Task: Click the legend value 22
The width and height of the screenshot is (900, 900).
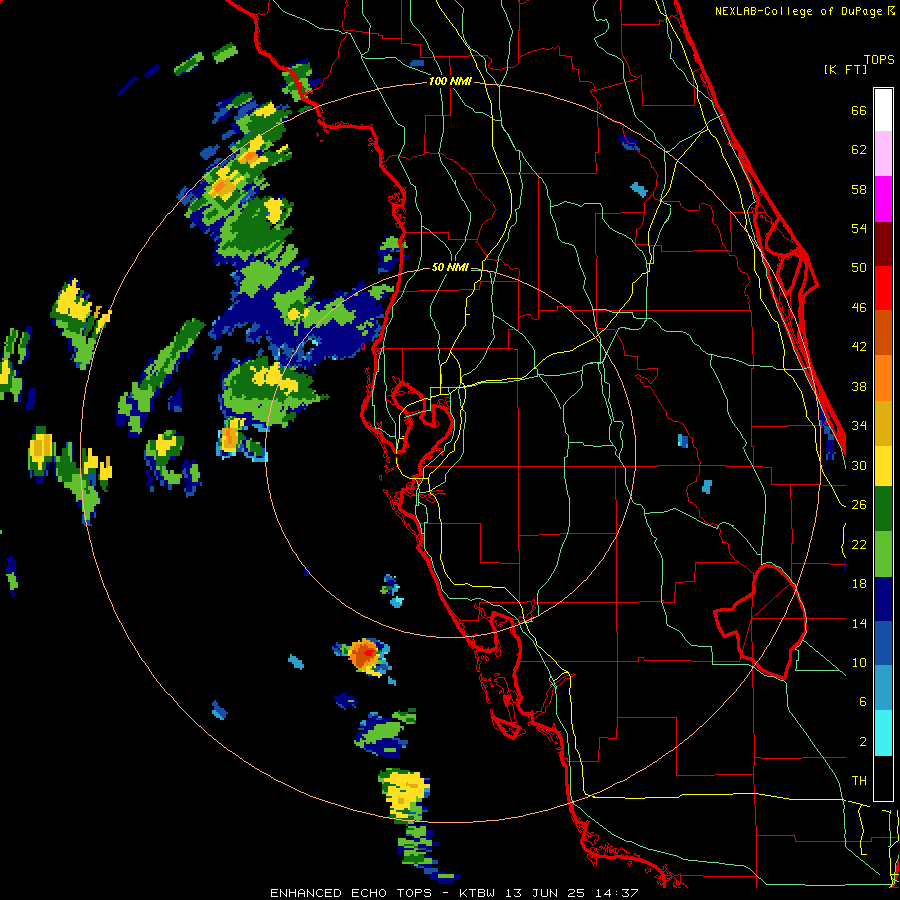Action: tap(859, 545)
